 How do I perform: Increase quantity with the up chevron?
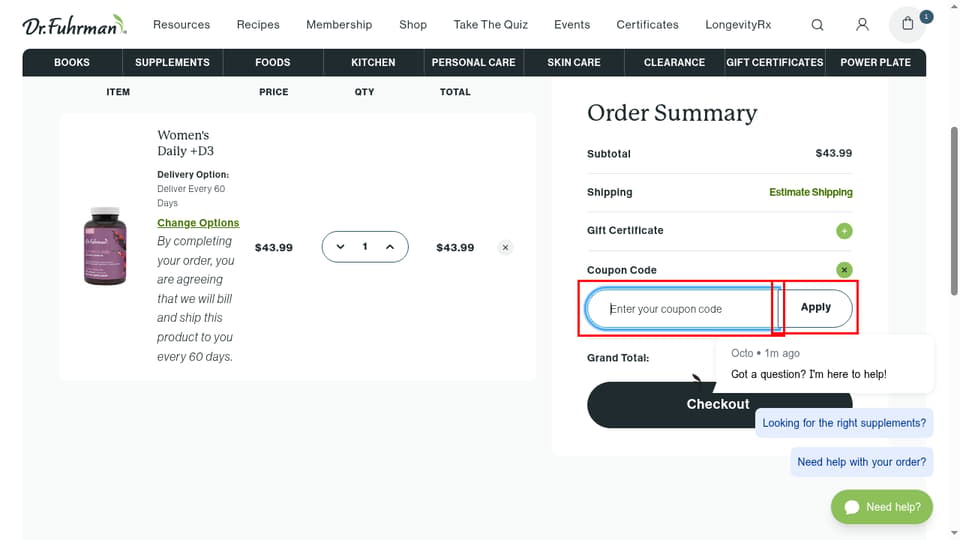point(390,247)
